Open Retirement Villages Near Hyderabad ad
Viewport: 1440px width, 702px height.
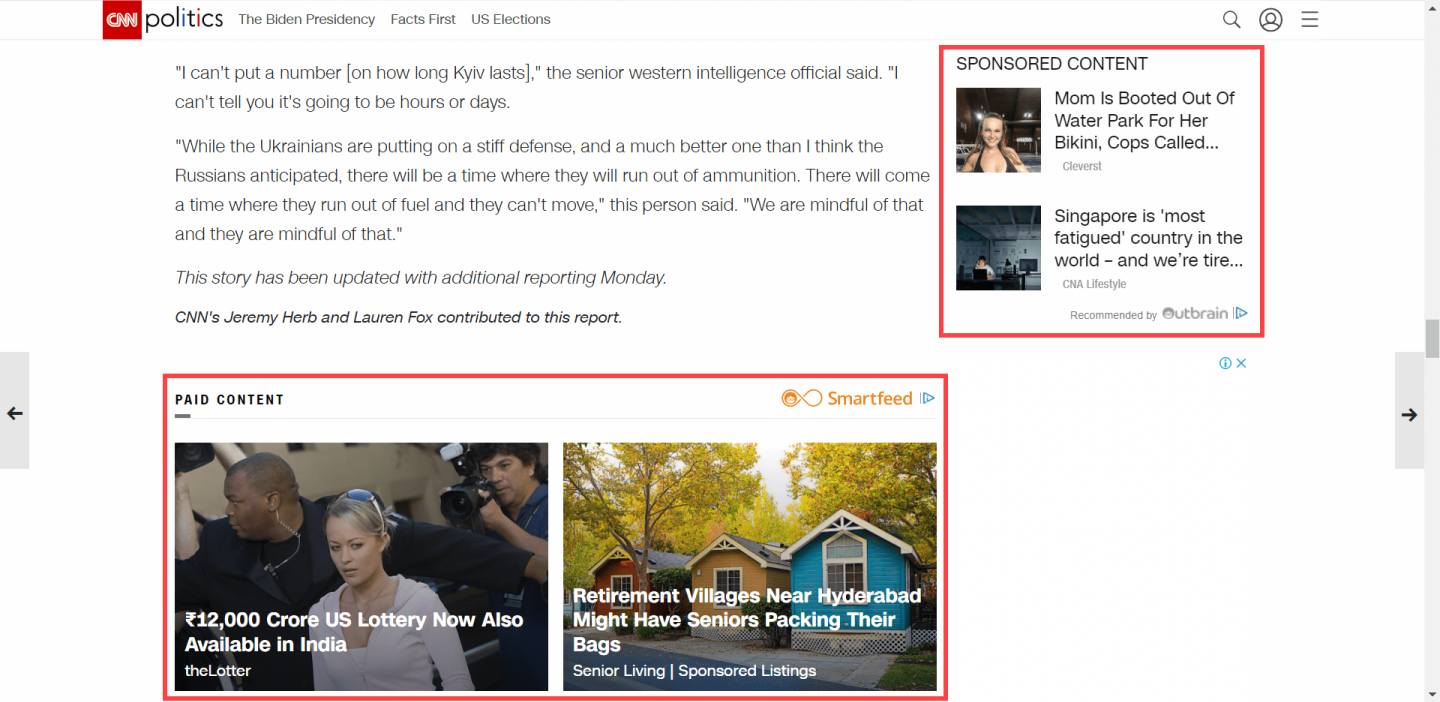(x=749, y=566)
